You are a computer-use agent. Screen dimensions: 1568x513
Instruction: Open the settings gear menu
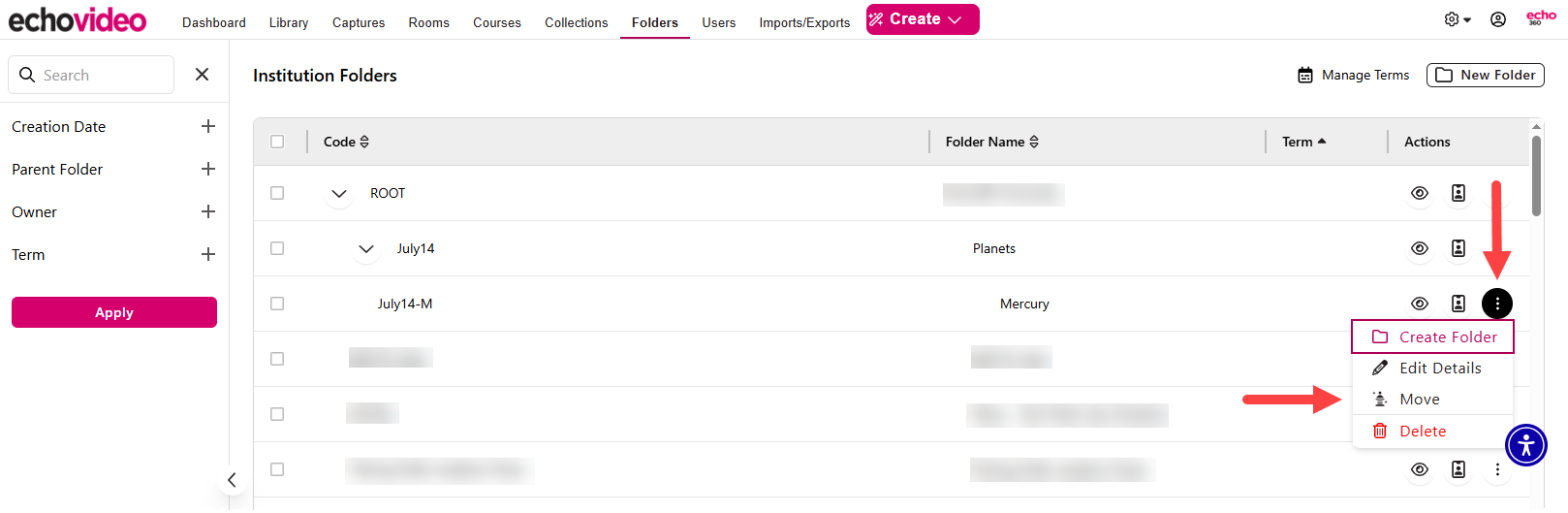pos(1457,19)
